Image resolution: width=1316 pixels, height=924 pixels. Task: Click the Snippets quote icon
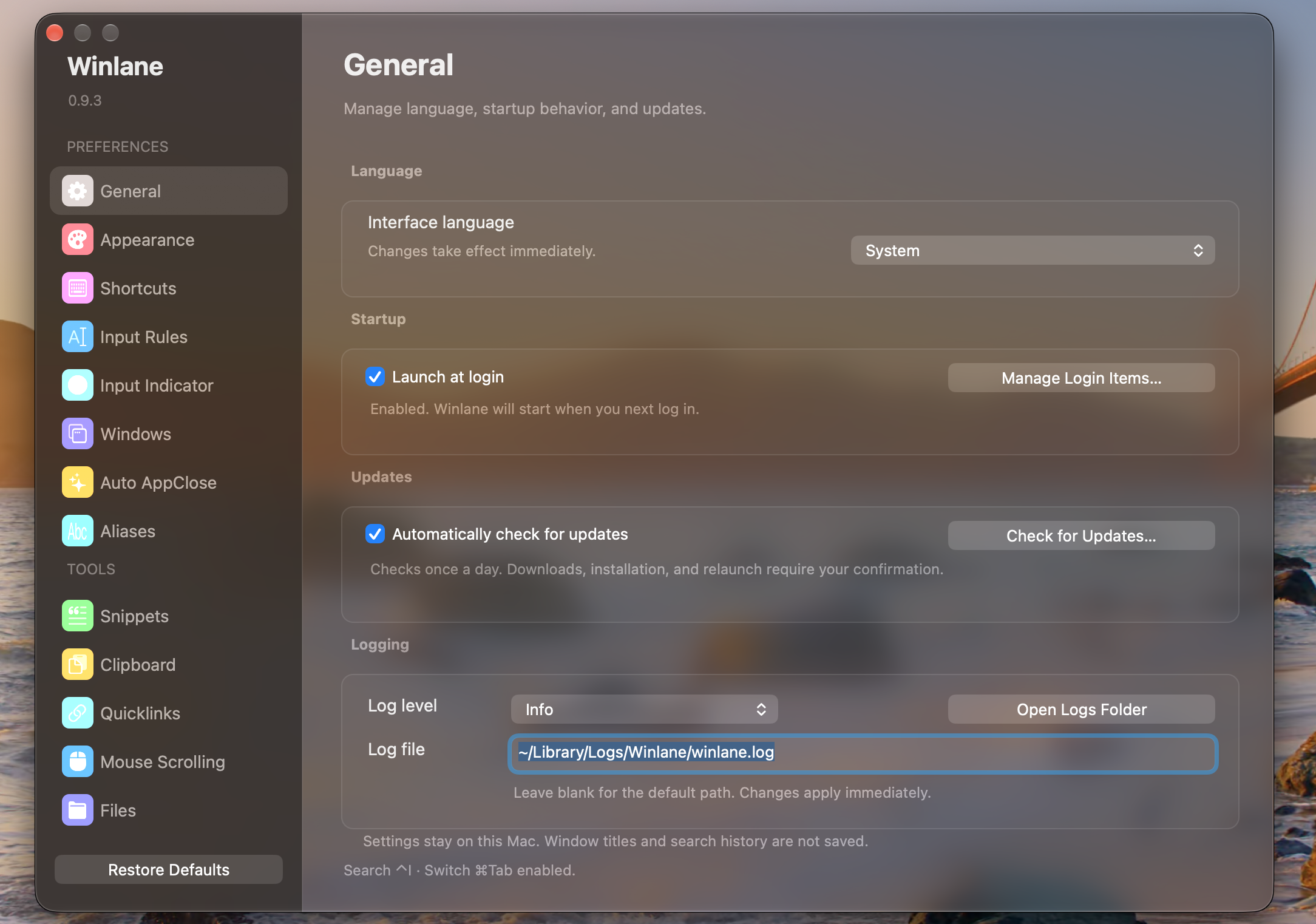point(77,616)
